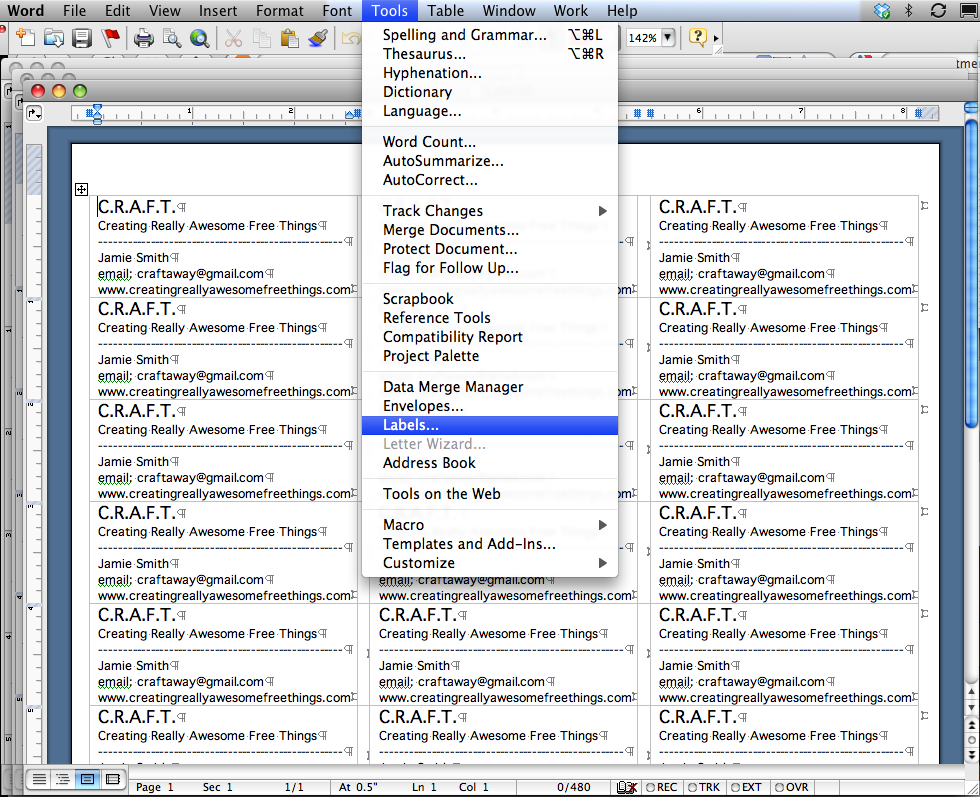Toggle REC macro recording indicator

point(662,787)
